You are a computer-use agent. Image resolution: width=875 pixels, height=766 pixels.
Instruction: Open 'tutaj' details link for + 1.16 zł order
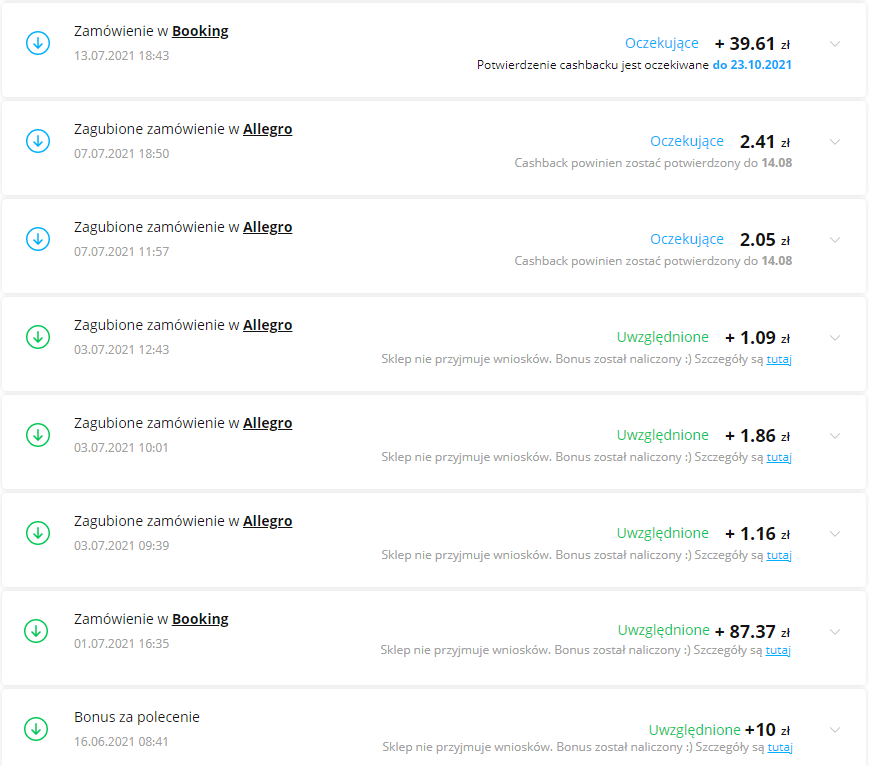coord(779,555)
